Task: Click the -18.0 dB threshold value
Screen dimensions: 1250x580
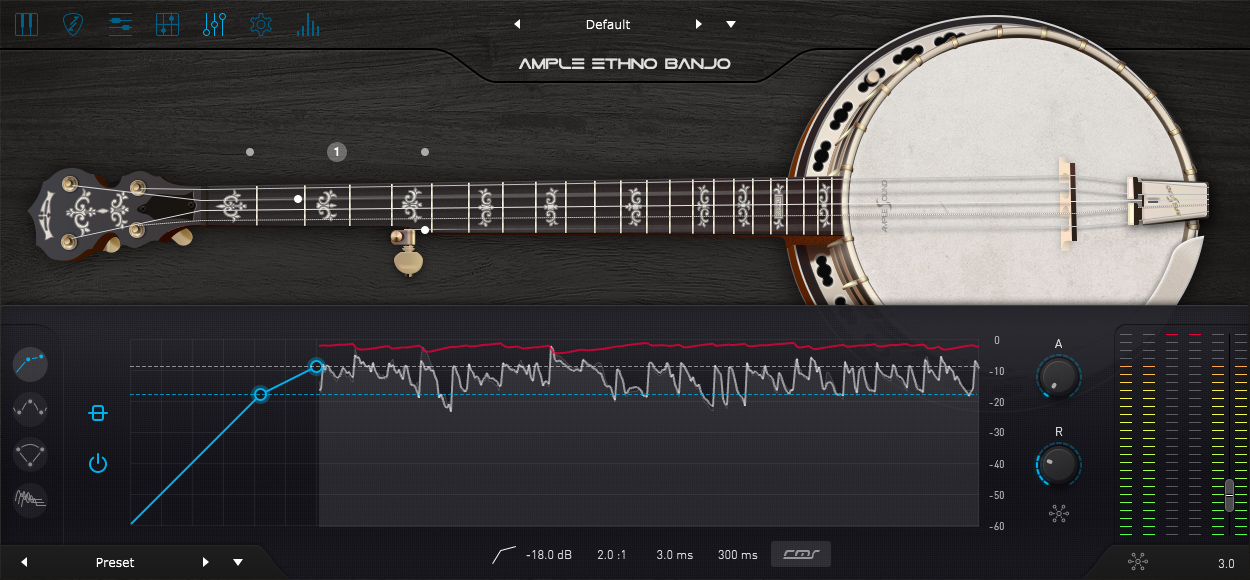Action: point(549,554)
